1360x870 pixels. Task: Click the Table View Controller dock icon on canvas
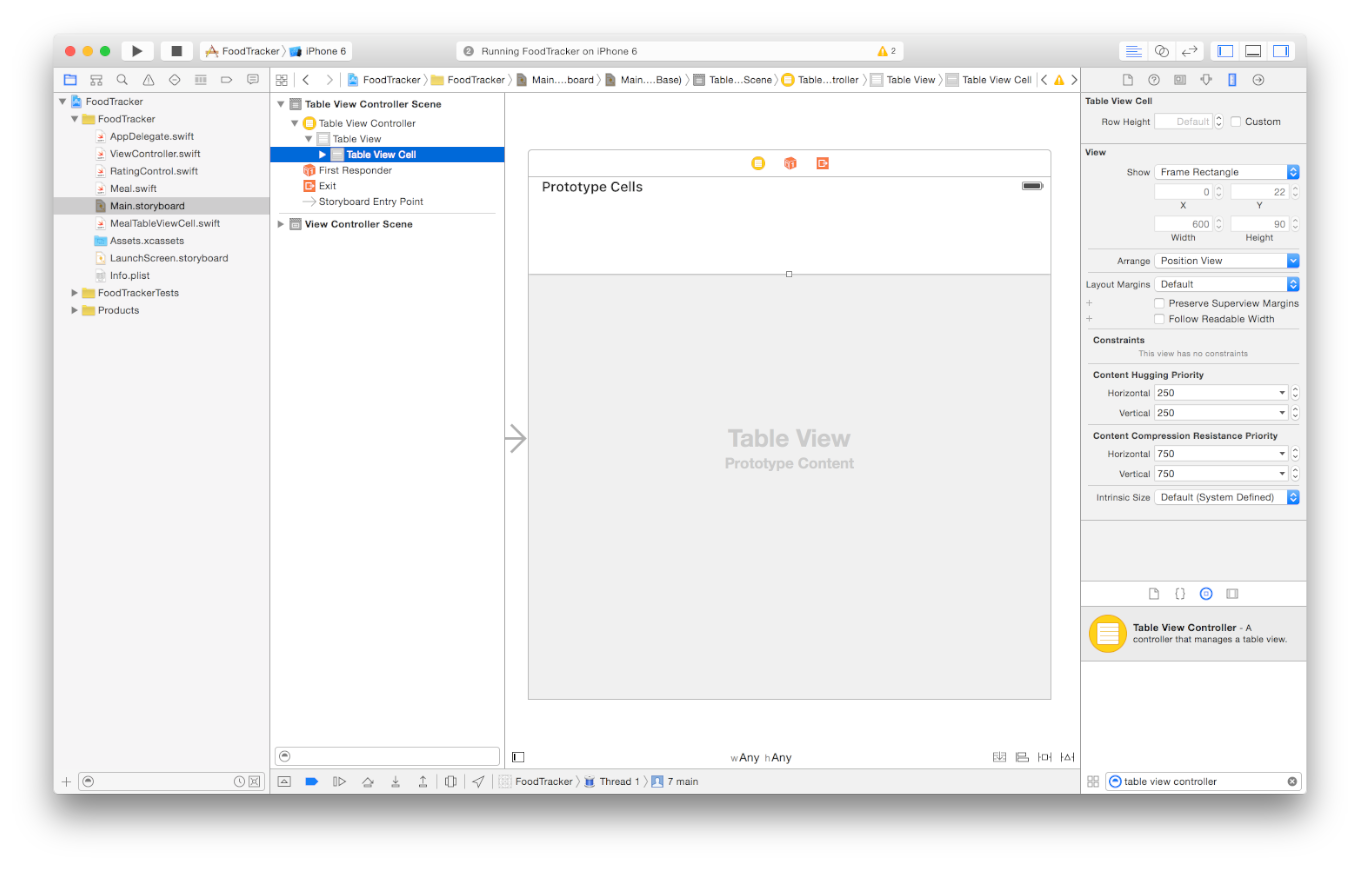click(758, 163)
